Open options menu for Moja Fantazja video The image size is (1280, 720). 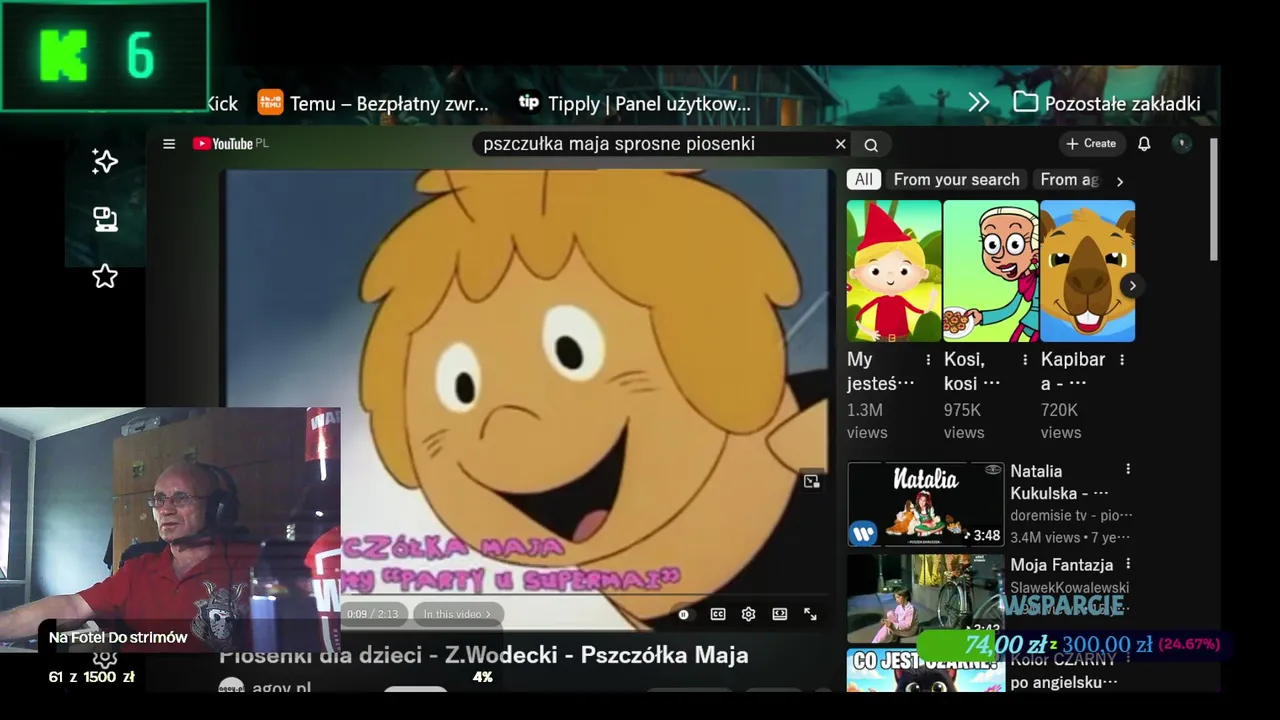pos(1128,565)
